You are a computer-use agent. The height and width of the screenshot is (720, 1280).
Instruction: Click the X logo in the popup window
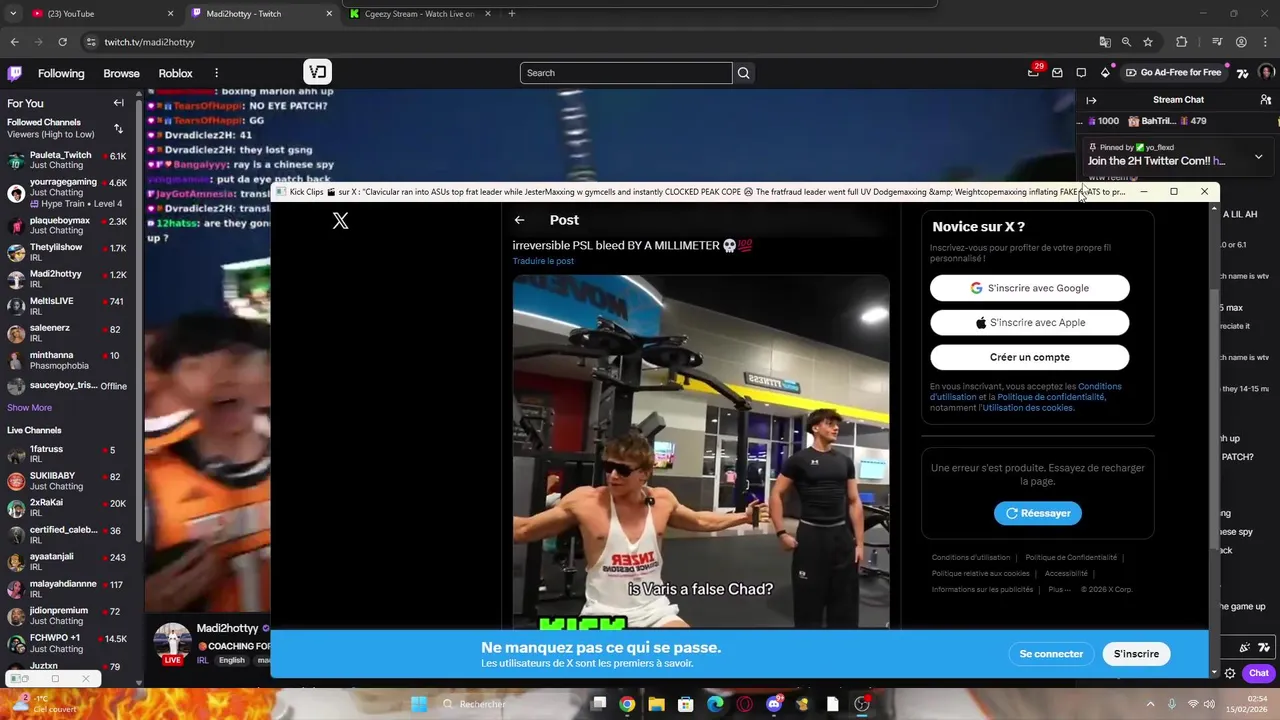click(340, 221)
